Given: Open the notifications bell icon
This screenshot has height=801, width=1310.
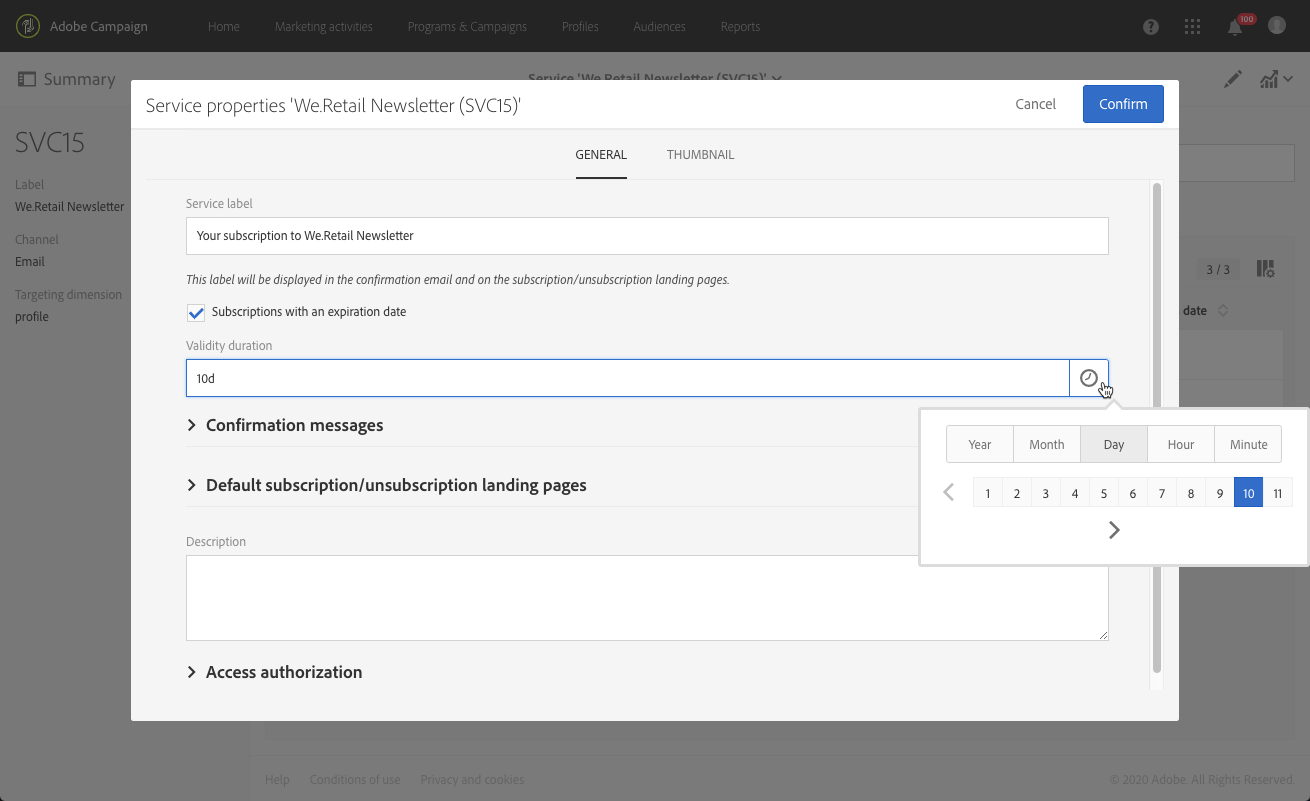Looking at the screenshot, I should pos(1235,27).
